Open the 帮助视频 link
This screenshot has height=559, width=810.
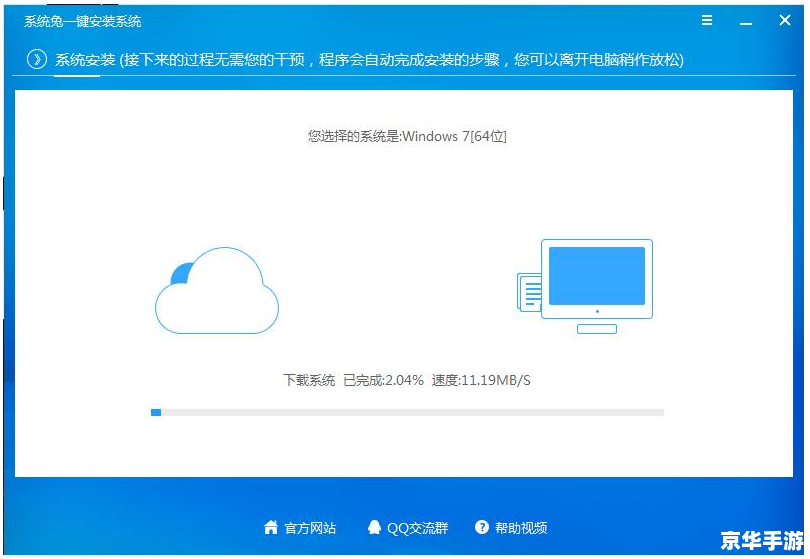coord(521,528)
